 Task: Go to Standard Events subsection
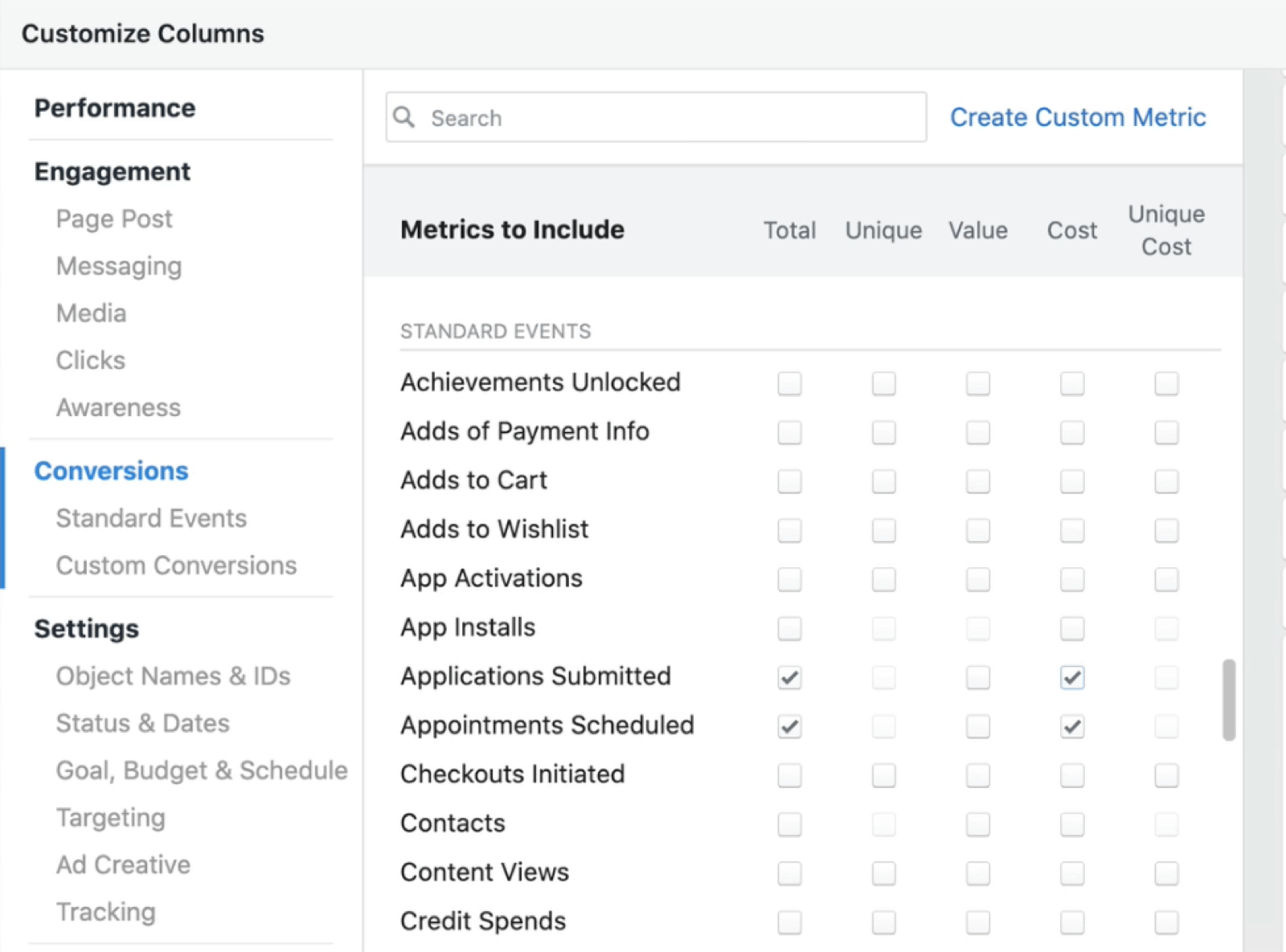click(x=151, y=518)
